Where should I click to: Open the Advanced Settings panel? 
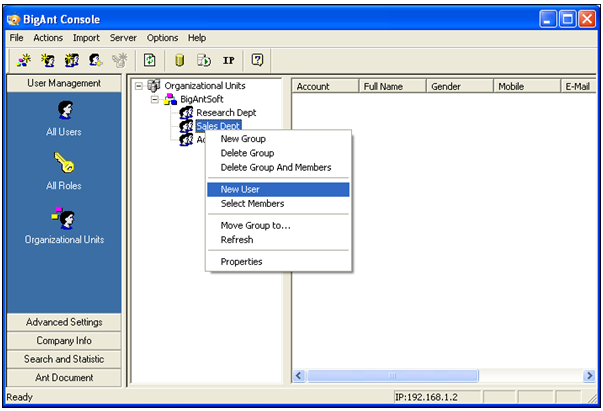64,322
